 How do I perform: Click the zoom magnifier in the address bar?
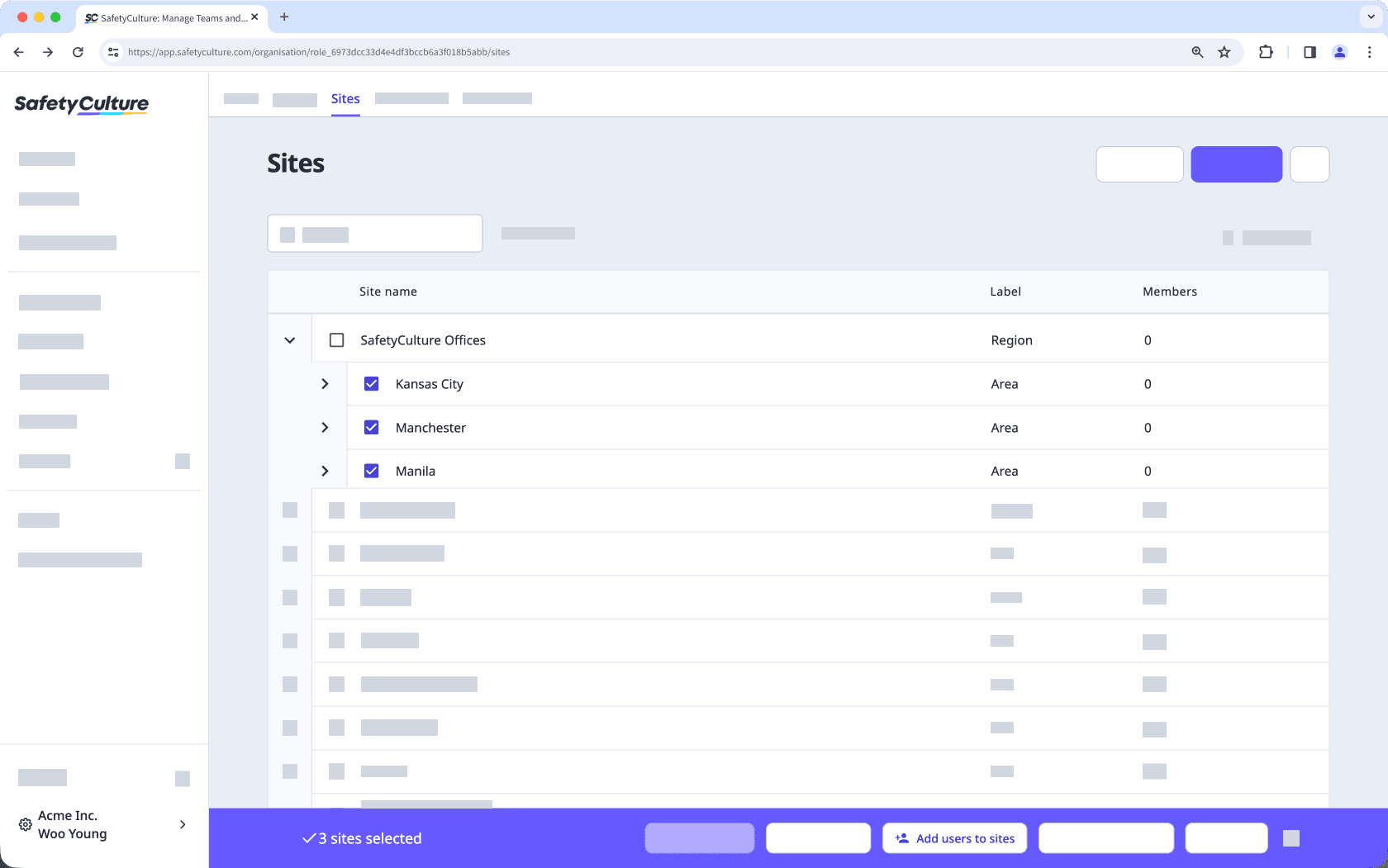[1196, 51]
